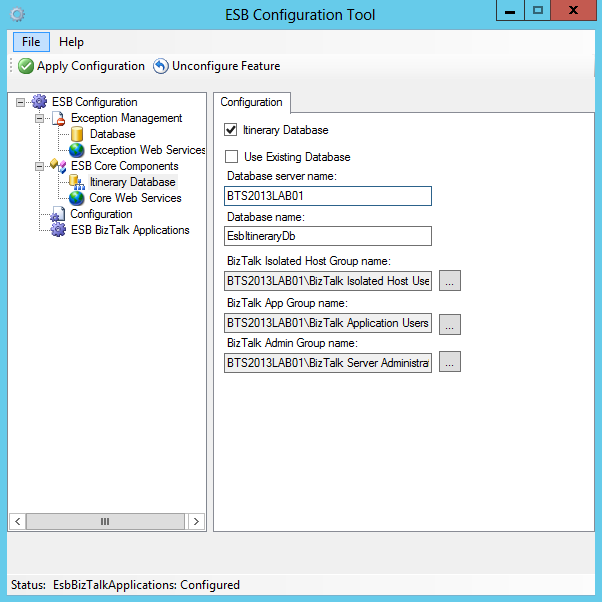Screen dimensions: 602x602
Task: Switch to the Configuration tab
Action: (251, 102)
